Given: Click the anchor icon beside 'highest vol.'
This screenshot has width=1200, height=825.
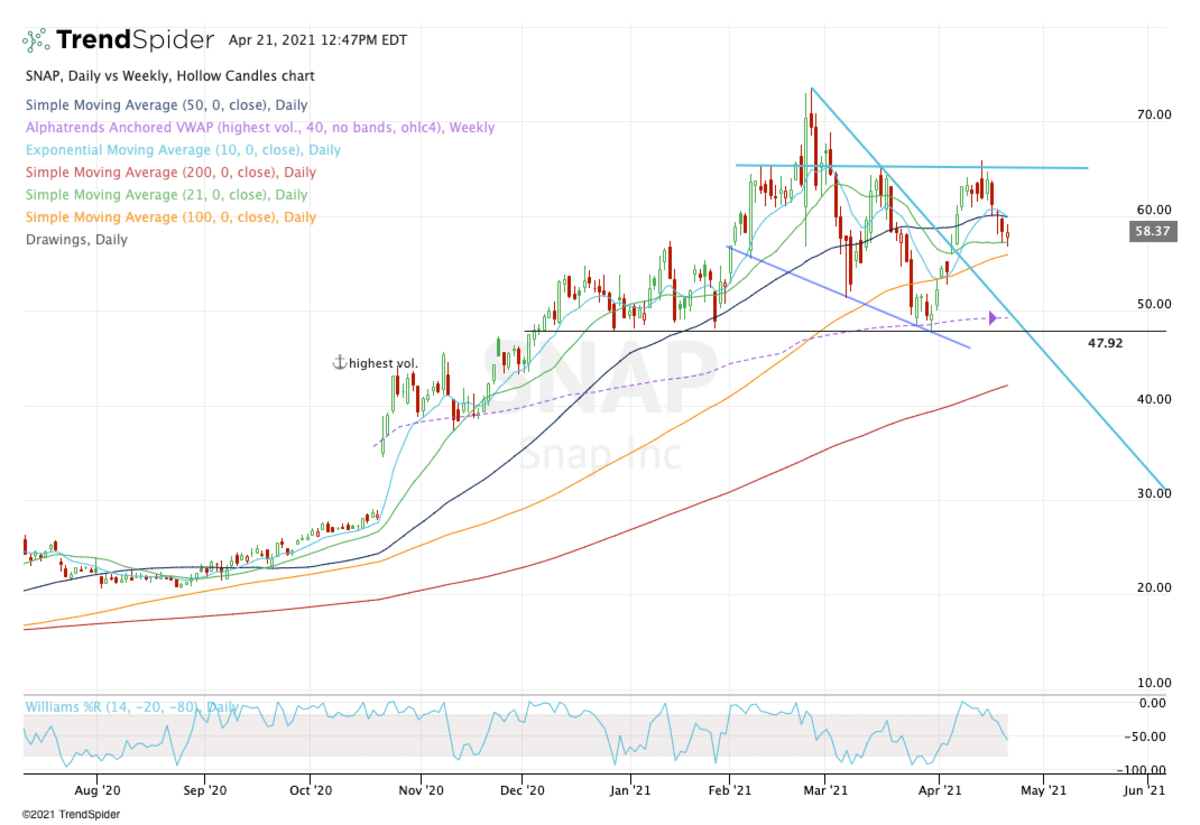Looking at the screenshot, I should [x=339, y=363].
